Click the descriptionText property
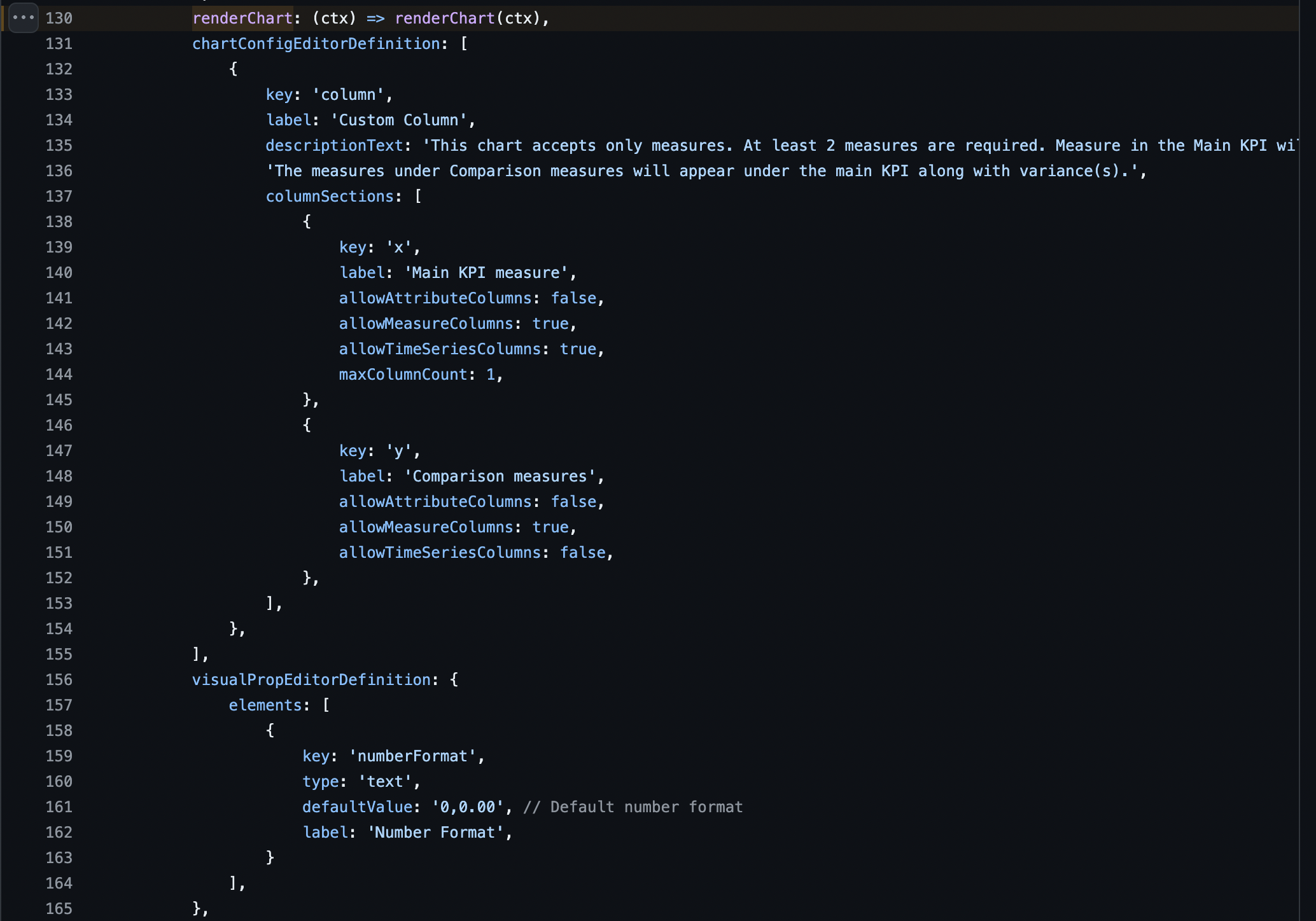Image resolution: width=1316 pixels, height=921 pixels. 334,145
